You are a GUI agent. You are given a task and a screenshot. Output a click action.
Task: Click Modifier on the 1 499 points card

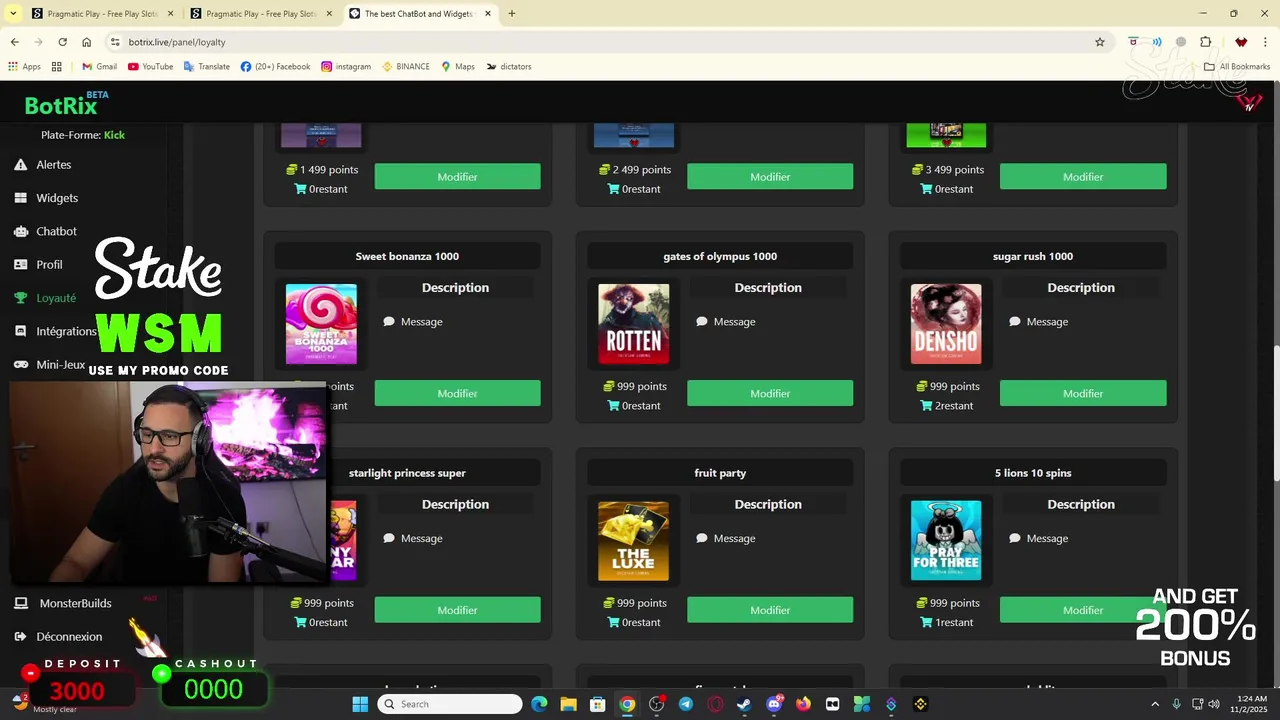457,176
